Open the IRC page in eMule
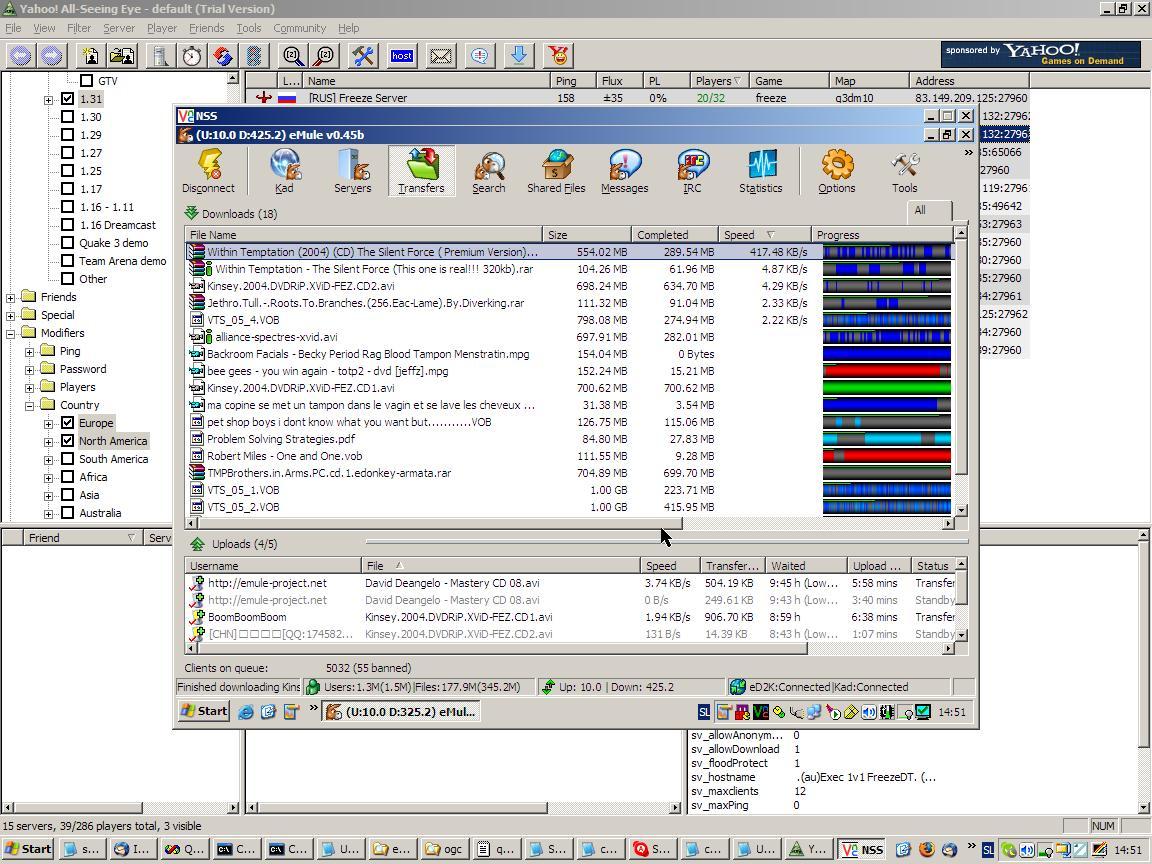1152x864 pixels. pyautogui.click(x=692, y=171)
